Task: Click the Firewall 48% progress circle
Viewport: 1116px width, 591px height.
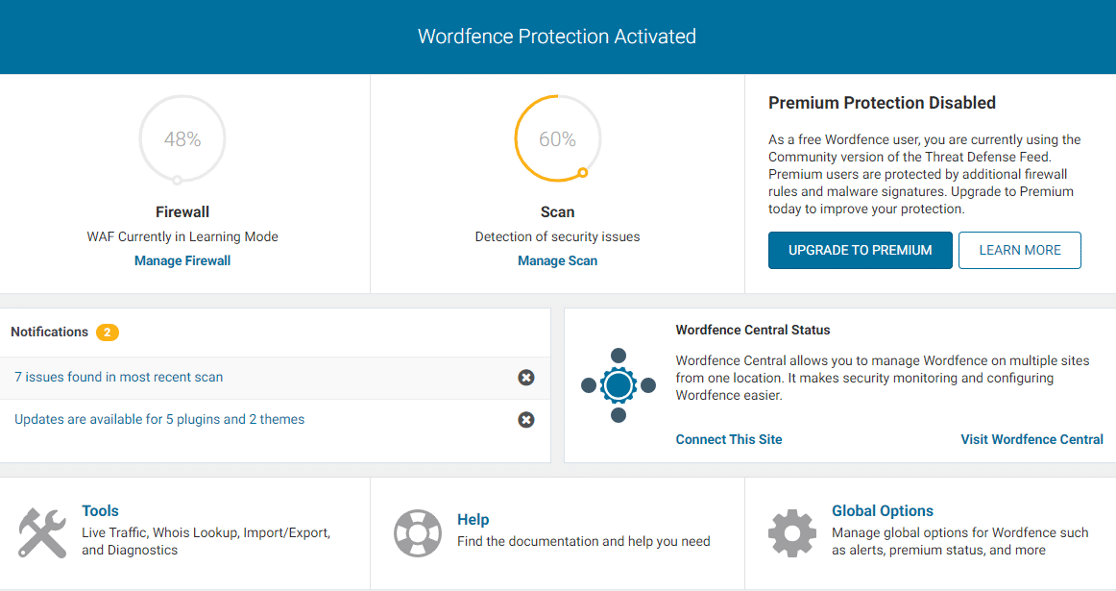Action: click(182, 139)
